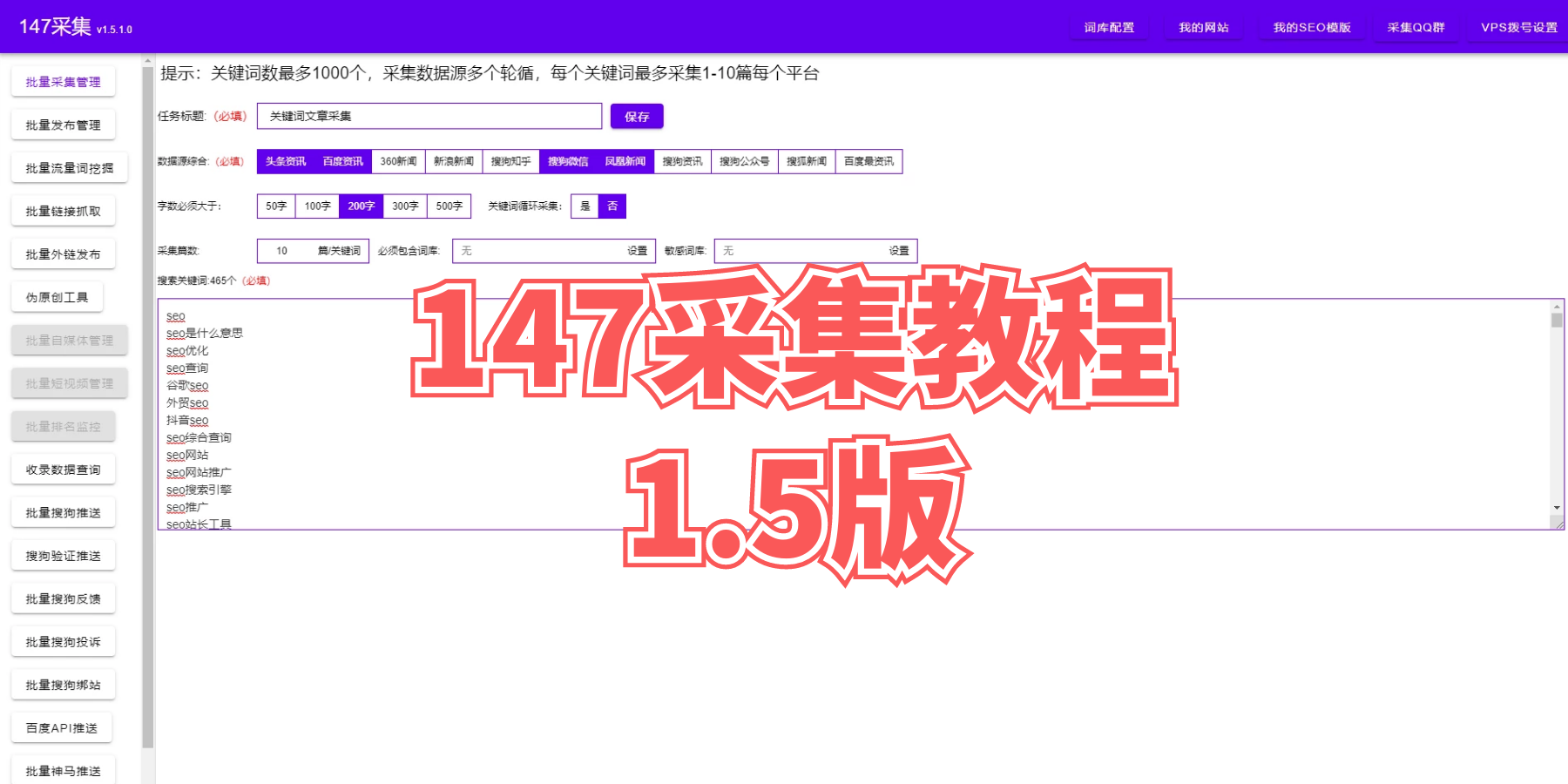Open 百度API推送 in sidebar
Image resolution: width=1568 pixels, height=784 pixels.
tap(62, 728)
